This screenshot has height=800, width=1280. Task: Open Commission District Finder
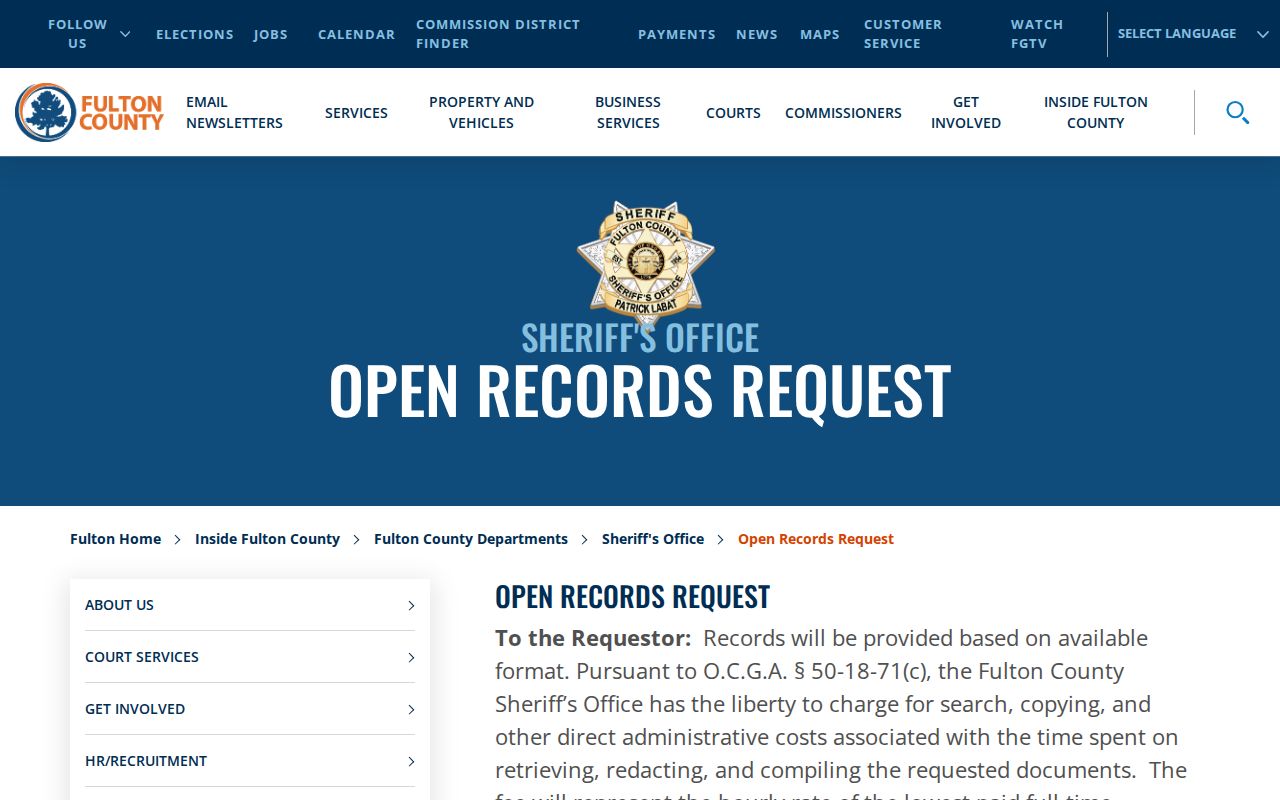coord(498,34)
